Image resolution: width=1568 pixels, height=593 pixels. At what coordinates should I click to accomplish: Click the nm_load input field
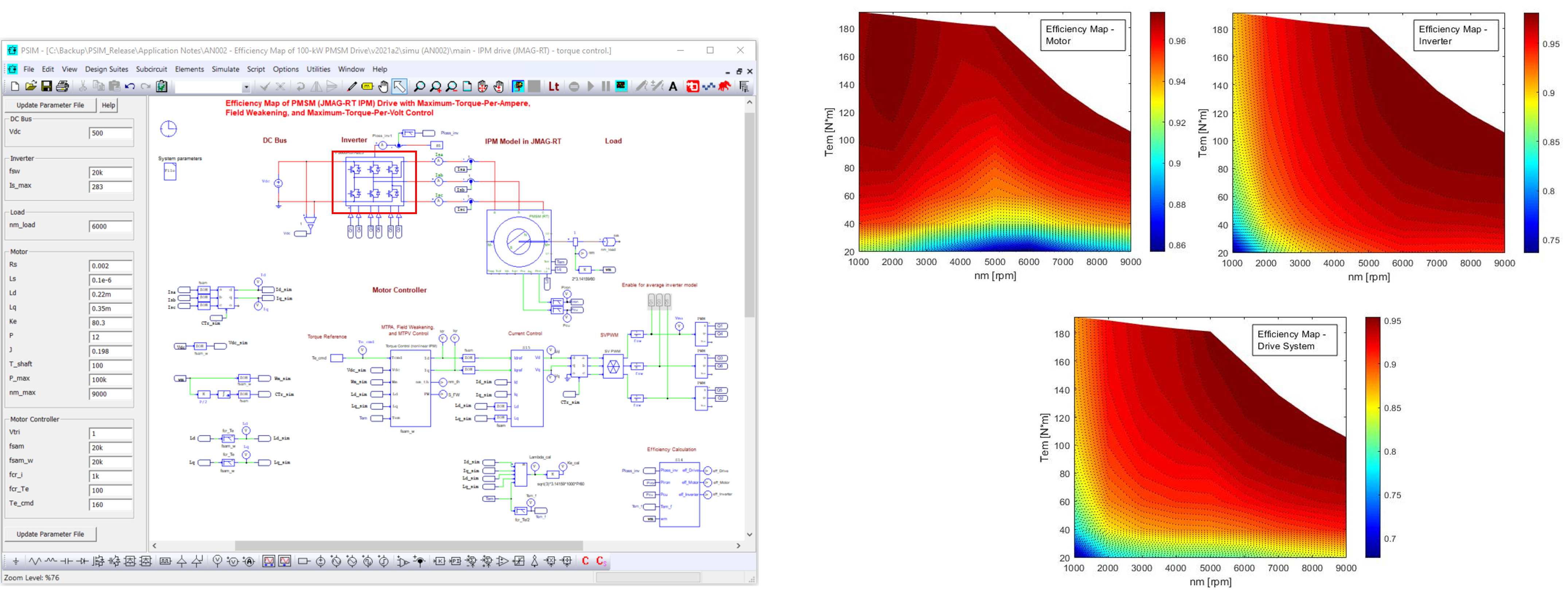111,226
